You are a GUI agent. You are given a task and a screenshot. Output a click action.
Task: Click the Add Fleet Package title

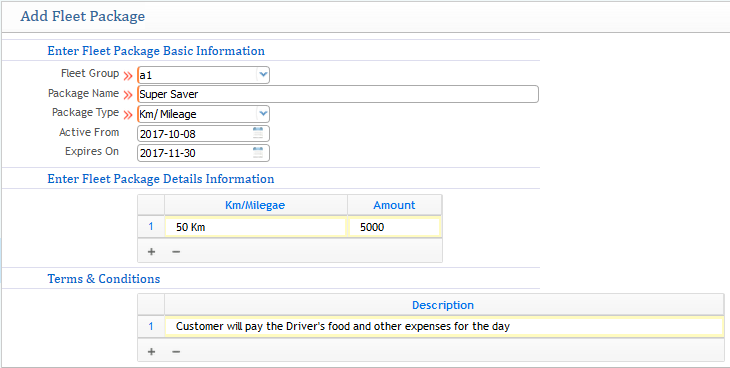[82, 16]
